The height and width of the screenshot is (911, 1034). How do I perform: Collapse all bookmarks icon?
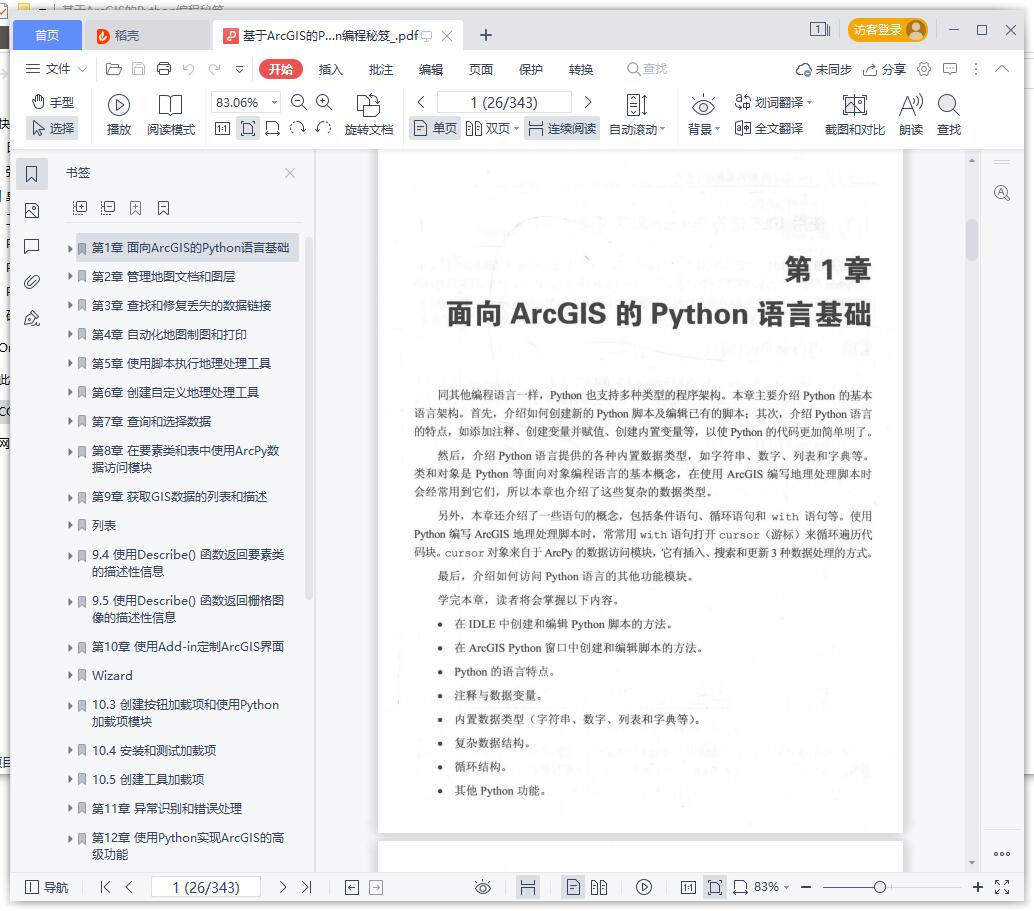[107, 208]
